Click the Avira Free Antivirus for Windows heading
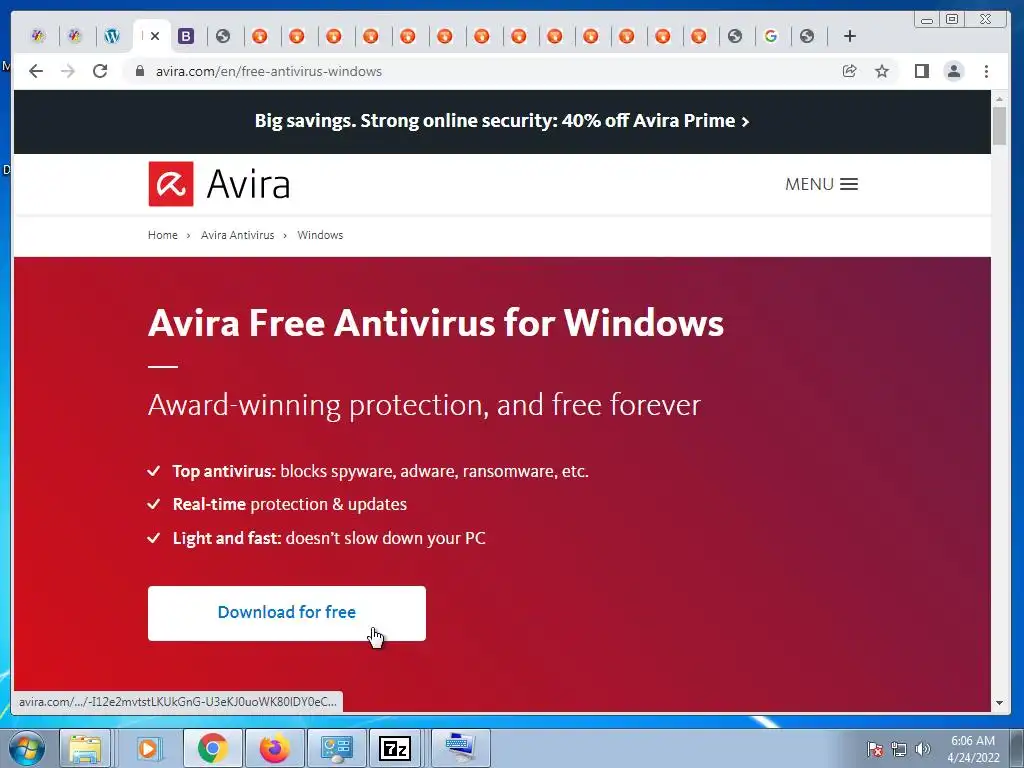 [x=436, y=323]
